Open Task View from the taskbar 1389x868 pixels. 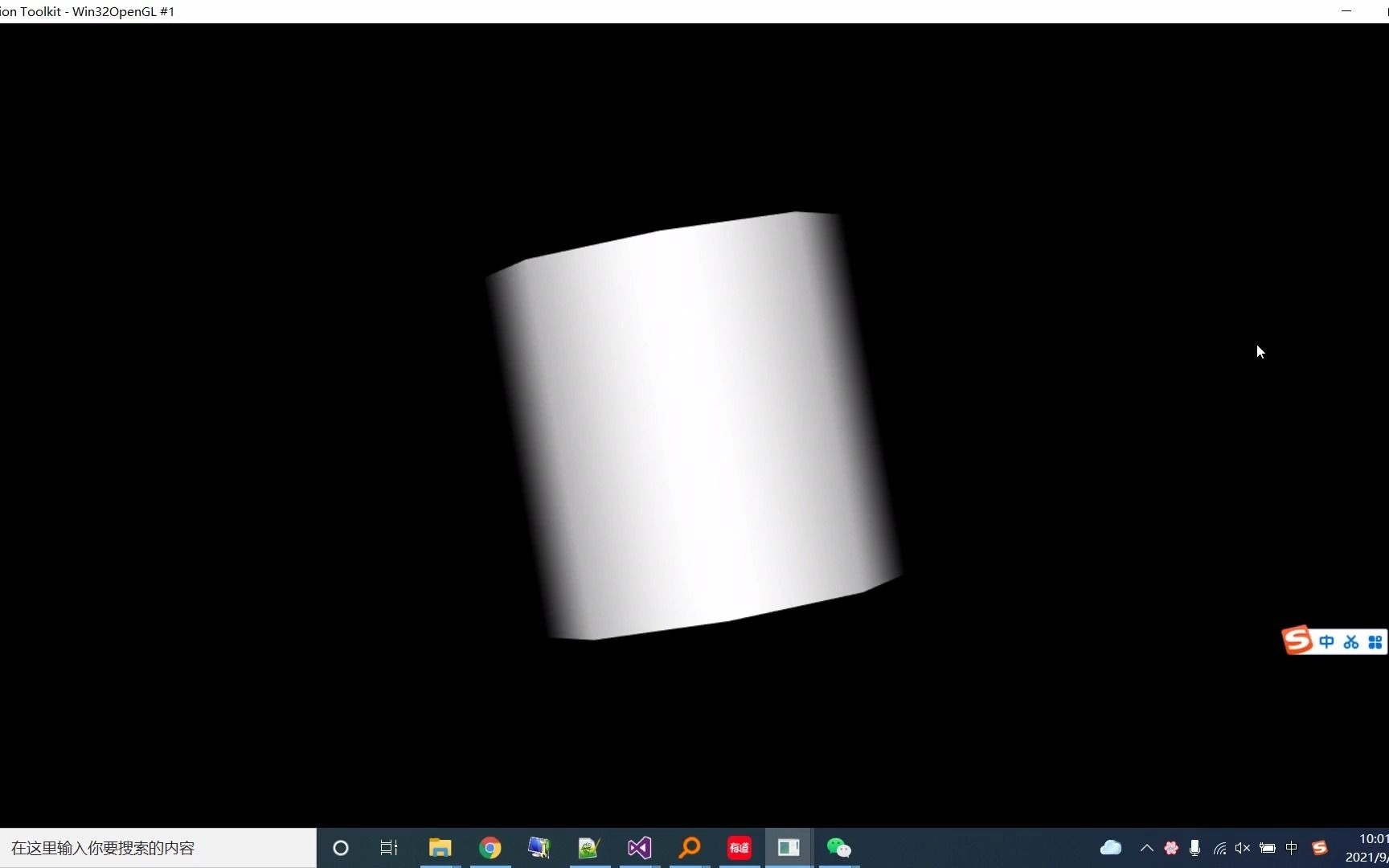[389, 848]
